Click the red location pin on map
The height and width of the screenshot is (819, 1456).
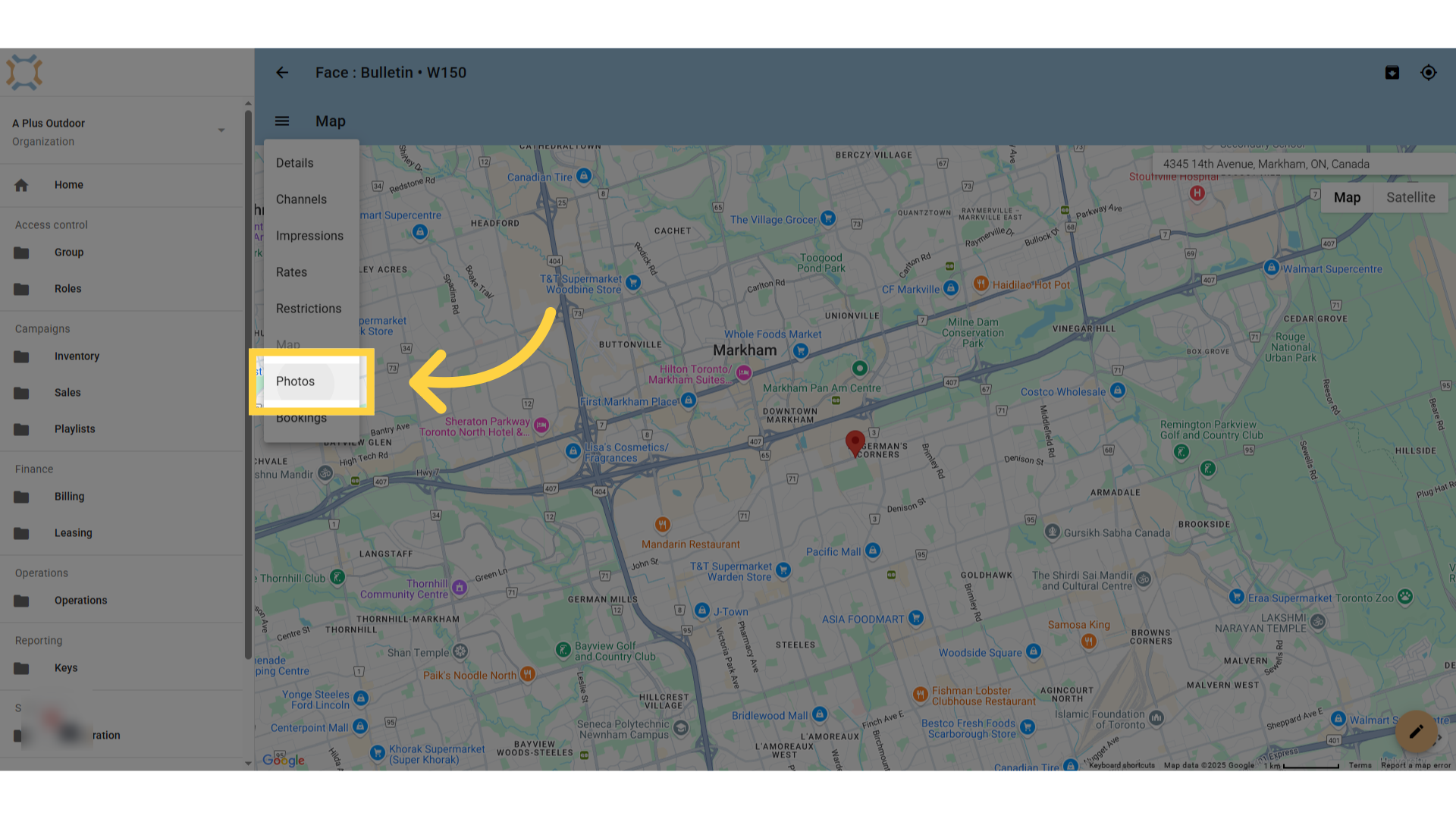(855, 444)
